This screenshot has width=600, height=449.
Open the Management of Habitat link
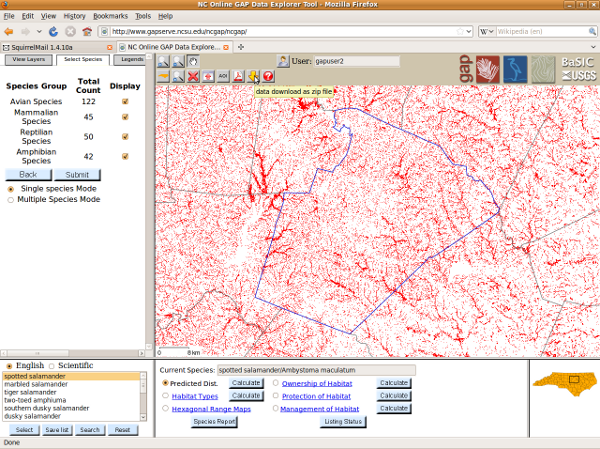(x=320, y=409)
